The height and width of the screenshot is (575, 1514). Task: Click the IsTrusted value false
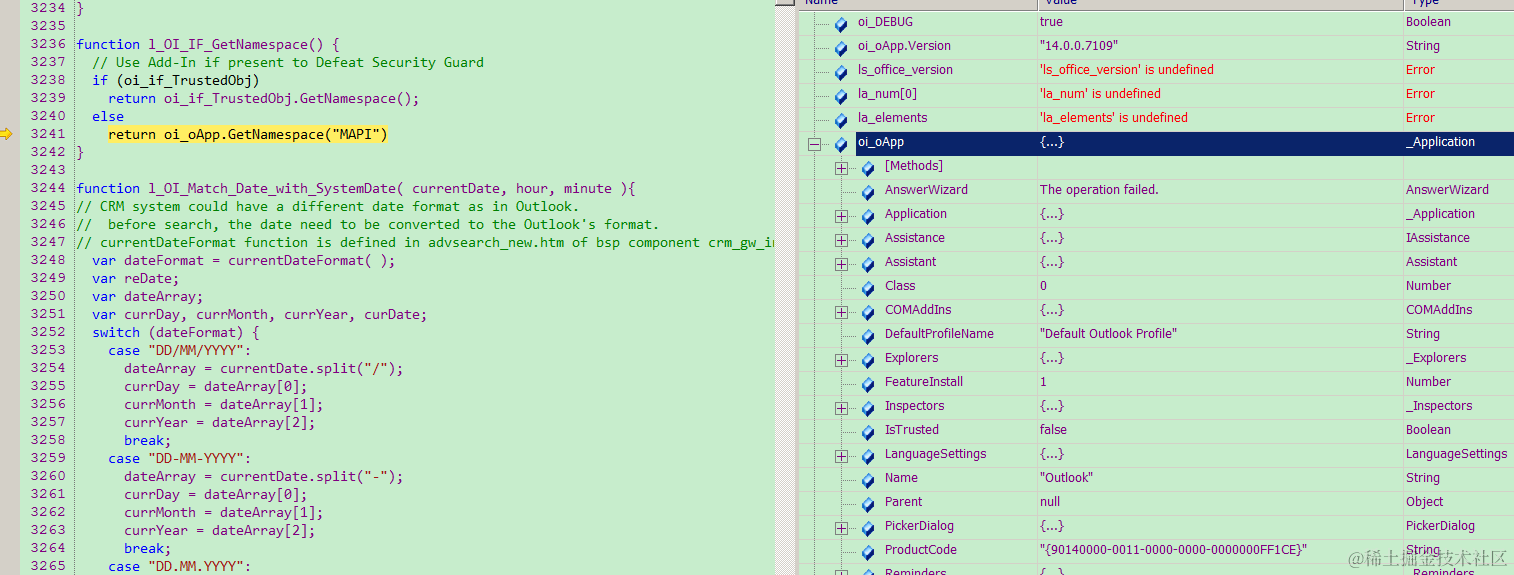tap(1053, 430)
